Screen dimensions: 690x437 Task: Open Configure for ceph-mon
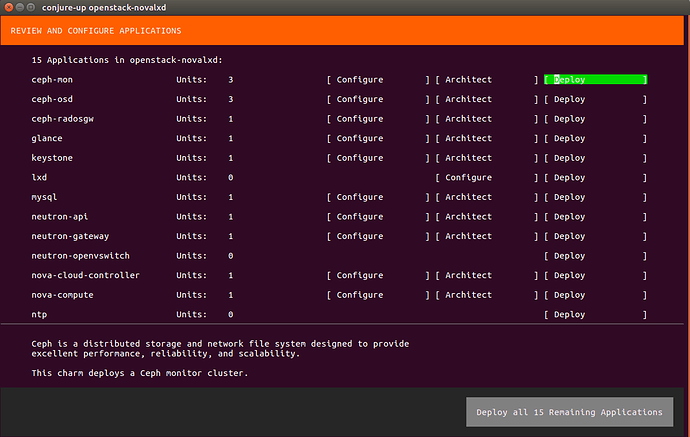[378, 80]
